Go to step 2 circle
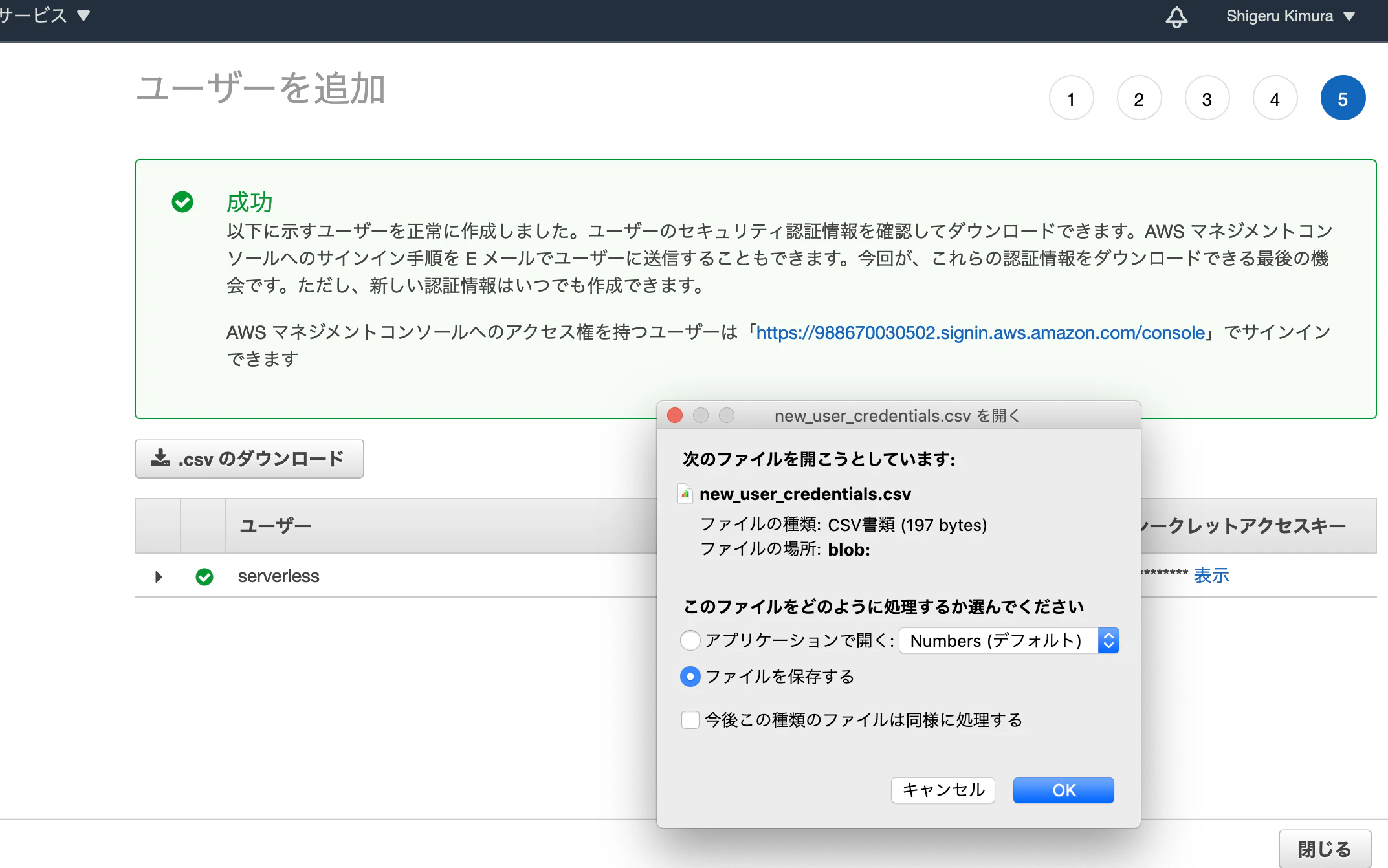Viewport: 1388px width, 868px height. pyautogui.click(x=1139, y=98)
